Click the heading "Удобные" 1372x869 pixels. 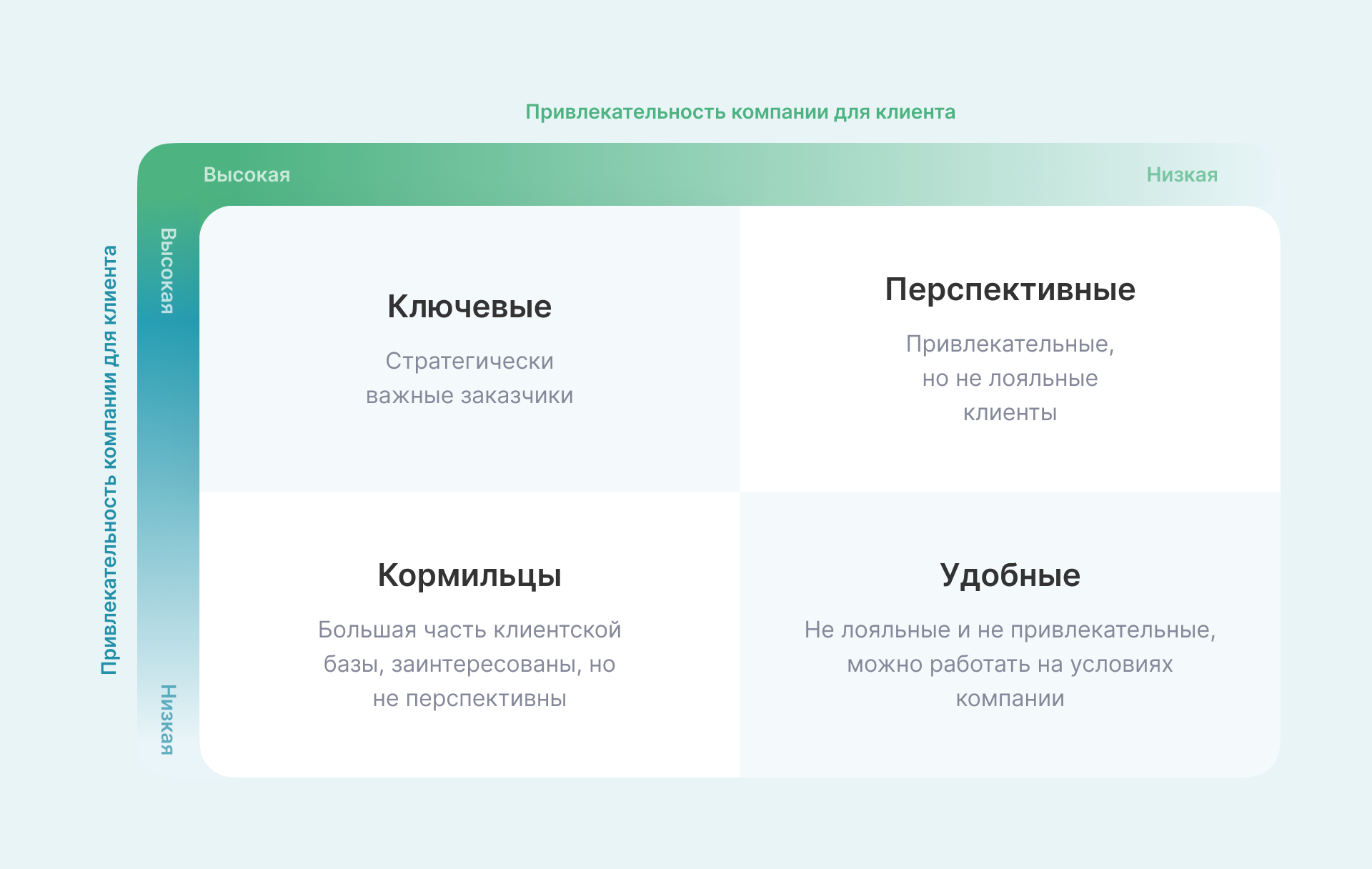tap(1010, 575)
